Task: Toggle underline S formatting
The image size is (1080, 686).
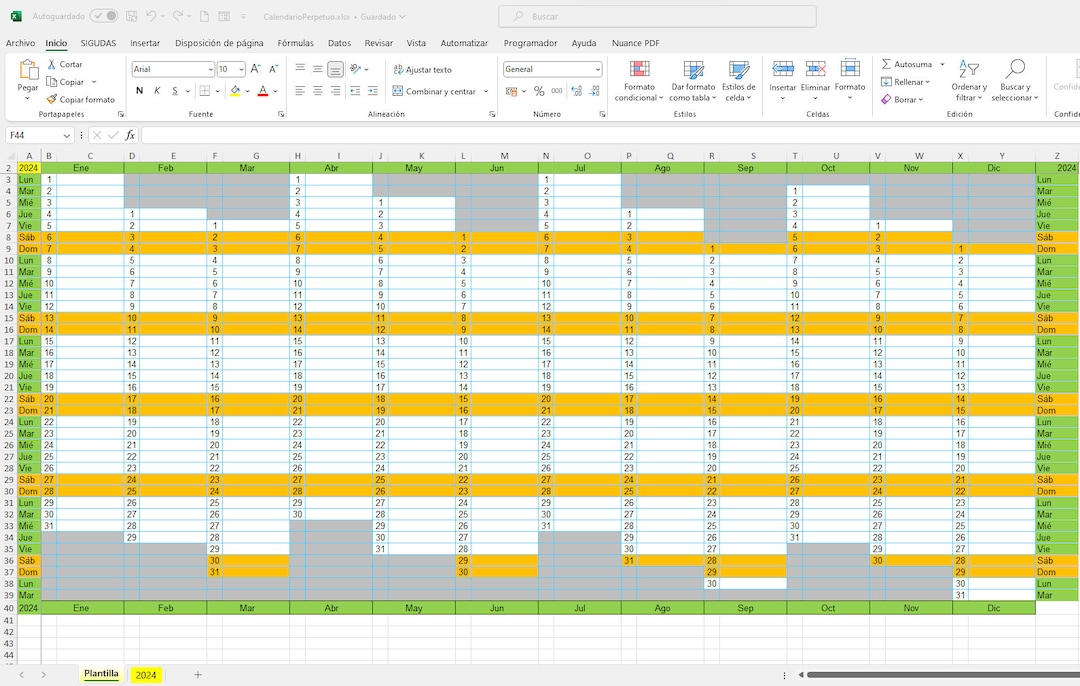Action: (x=175, y=91)
